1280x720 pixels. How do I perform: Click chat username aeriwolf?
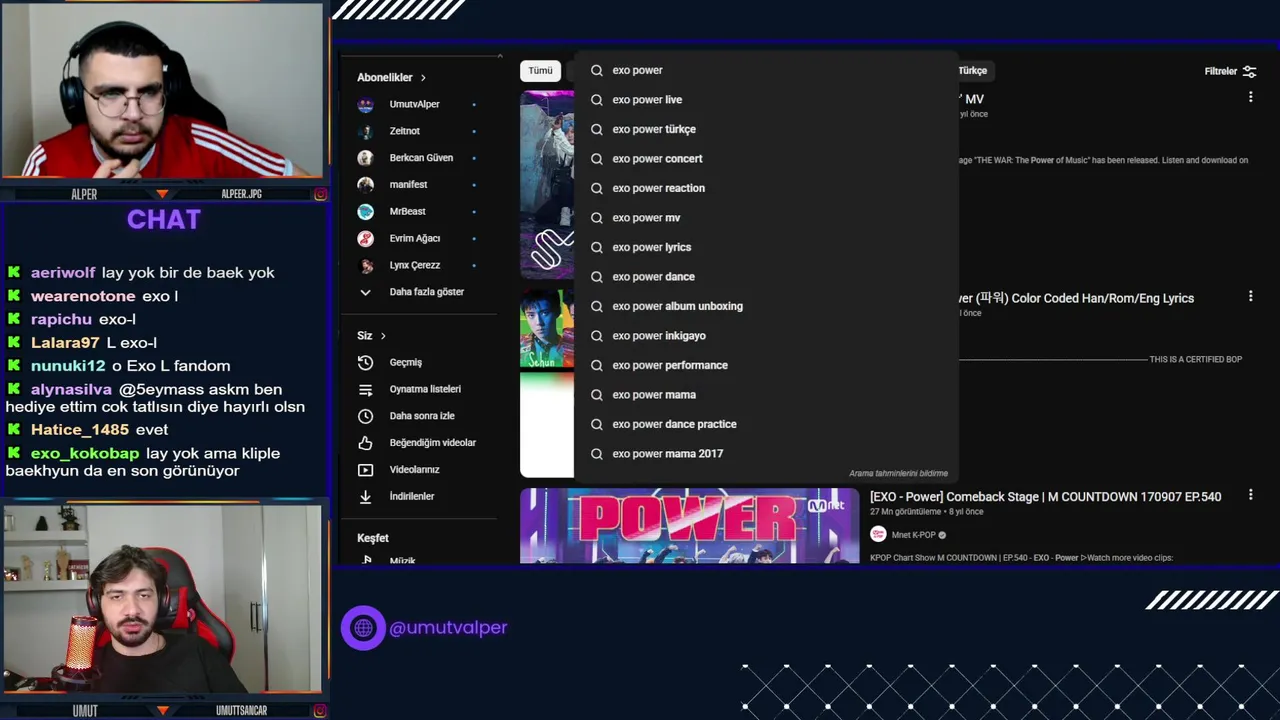click(63, 273)
